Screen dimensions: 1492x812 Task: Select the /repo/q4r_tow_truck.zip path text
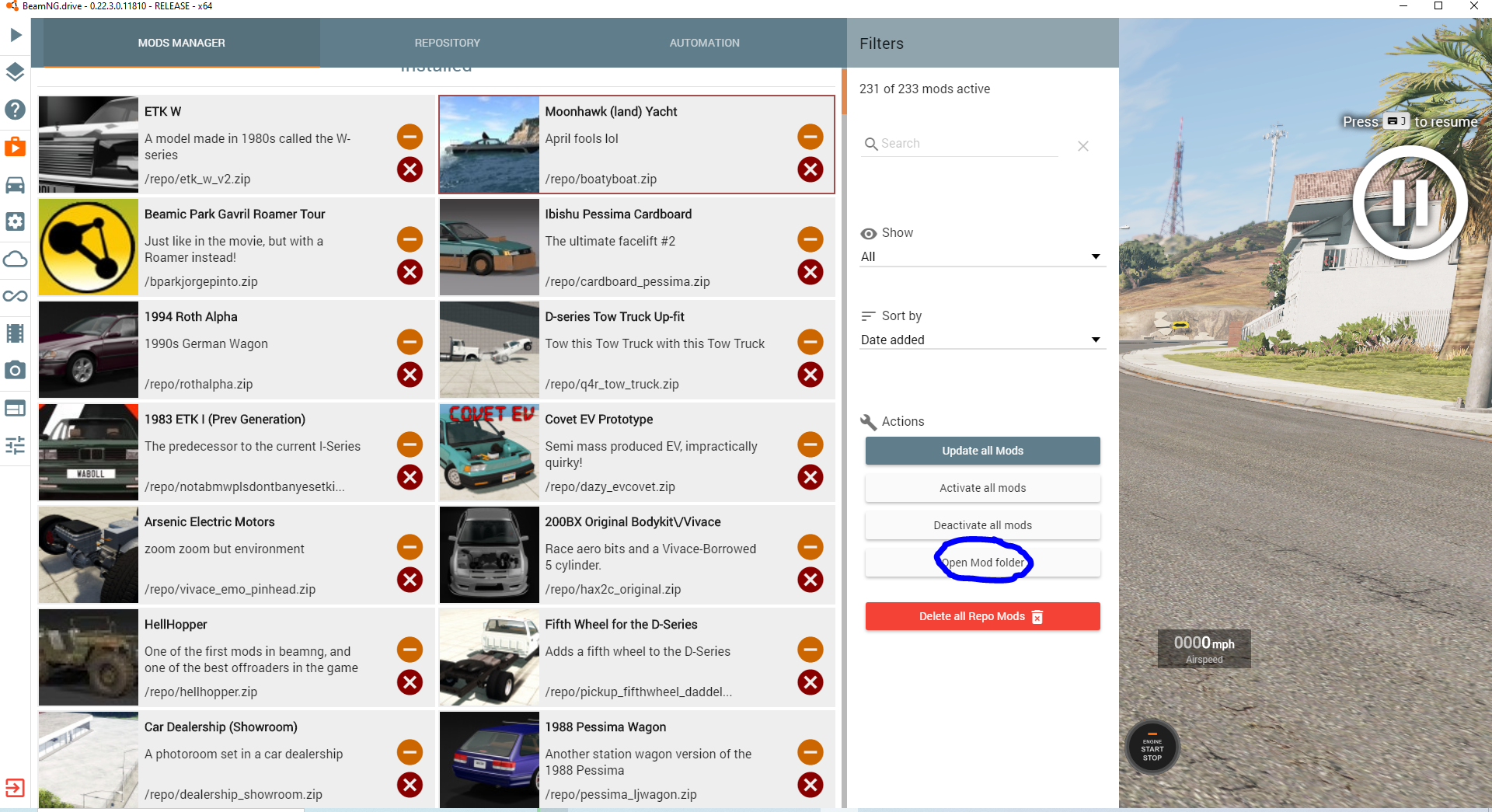coord(612,384)
